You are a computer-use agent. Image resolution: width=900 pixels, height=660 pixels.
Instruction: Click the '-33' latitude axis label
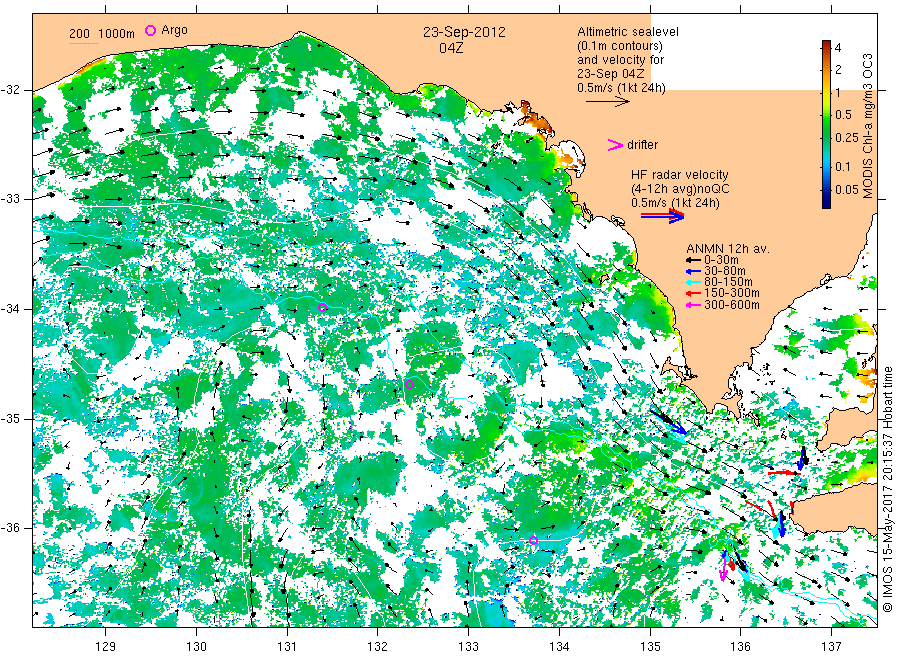pos(10,199)
